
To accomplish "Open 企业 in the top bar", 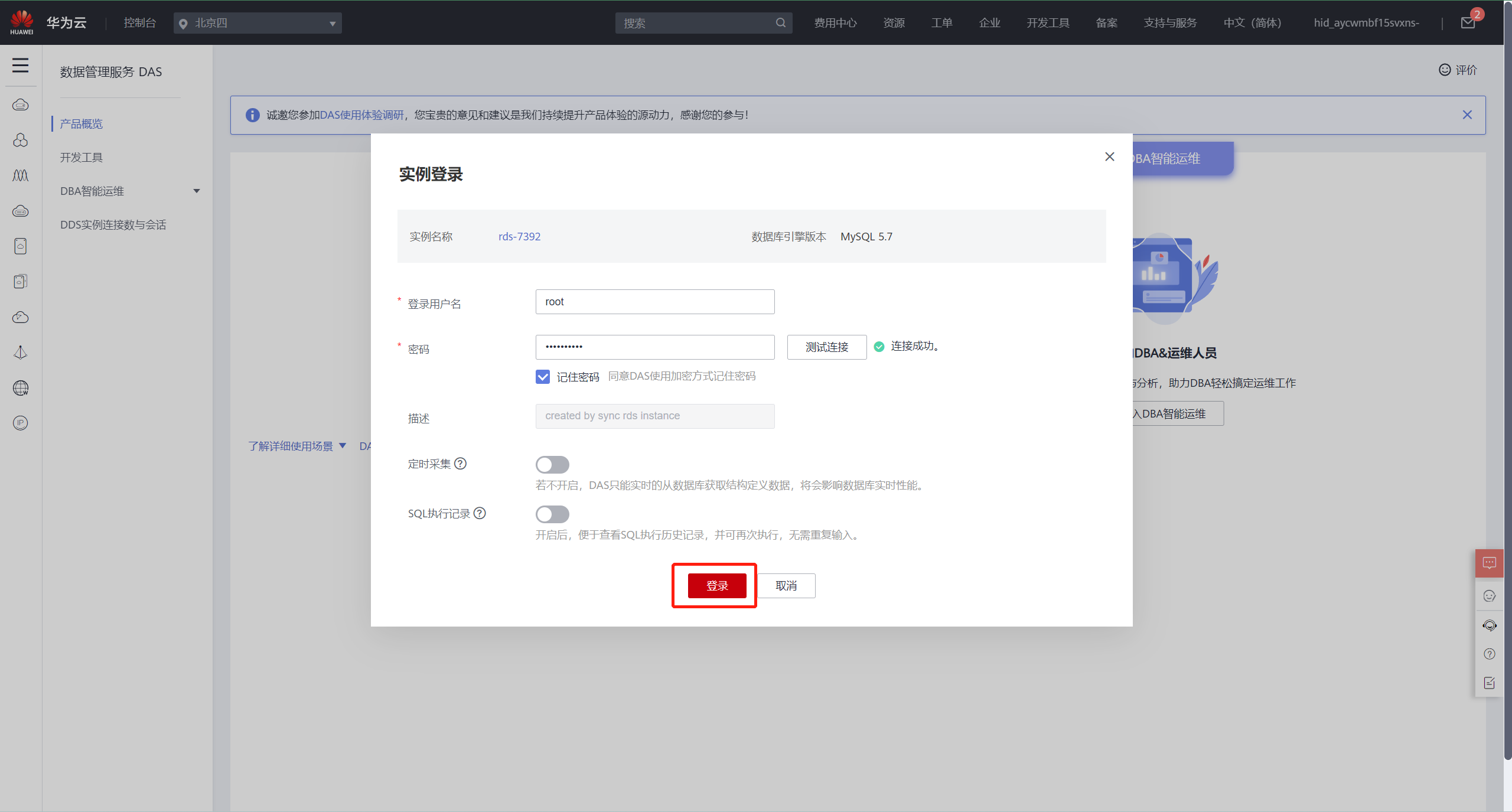I will [990, 23].
